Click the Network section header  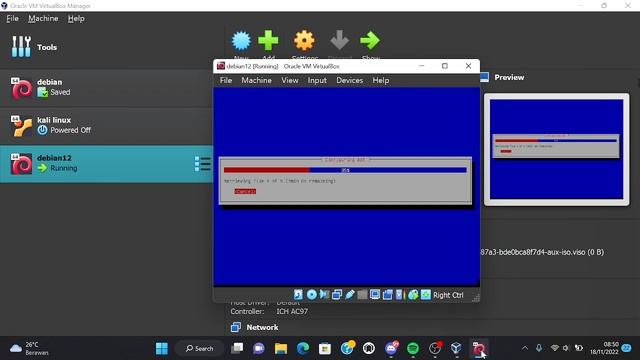pyautogui.click(x=262, y=327)
